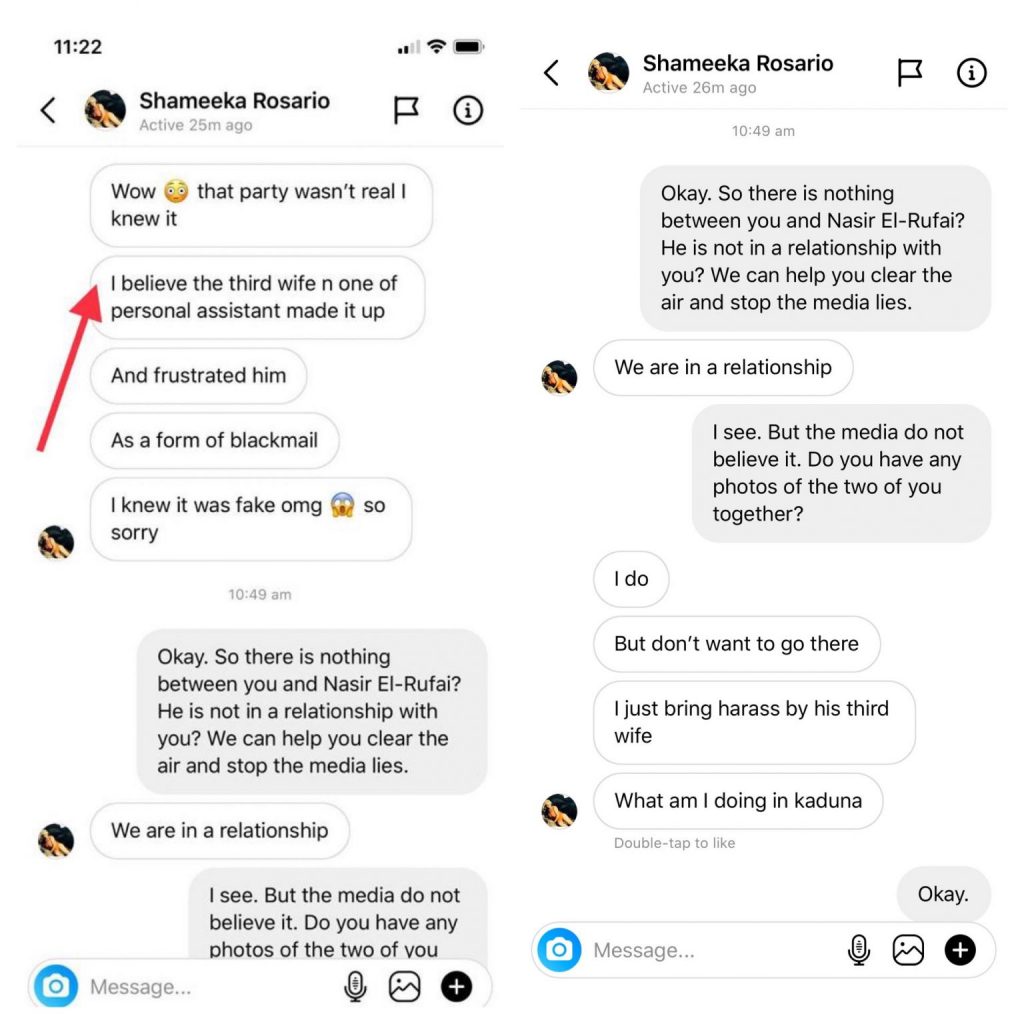This screenshot has width=1024, height=1024.
Task: Go back from the chat showing Active 26m ago
Action: pos(551,73)
